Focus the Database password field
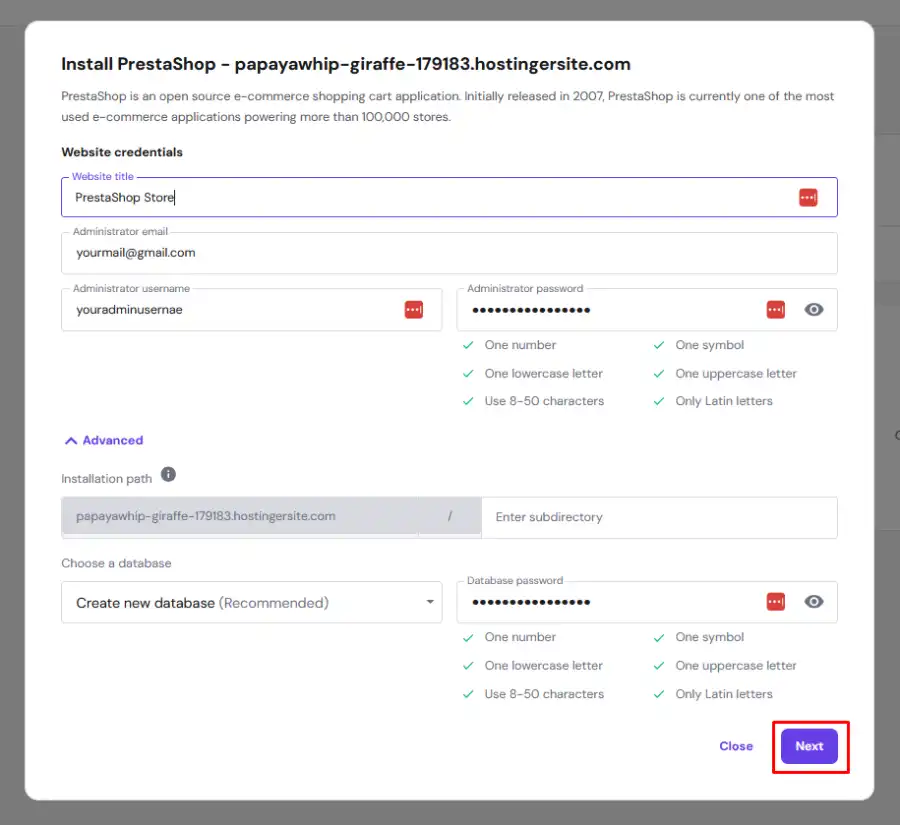The width and height of the screenshot is (900, 825). pos(647,602)
